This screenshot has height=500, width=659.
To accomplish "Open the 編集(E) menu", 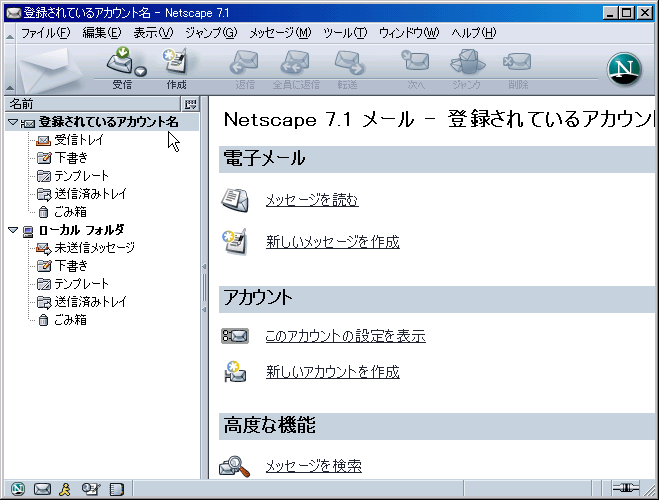I will click(102, 33).
